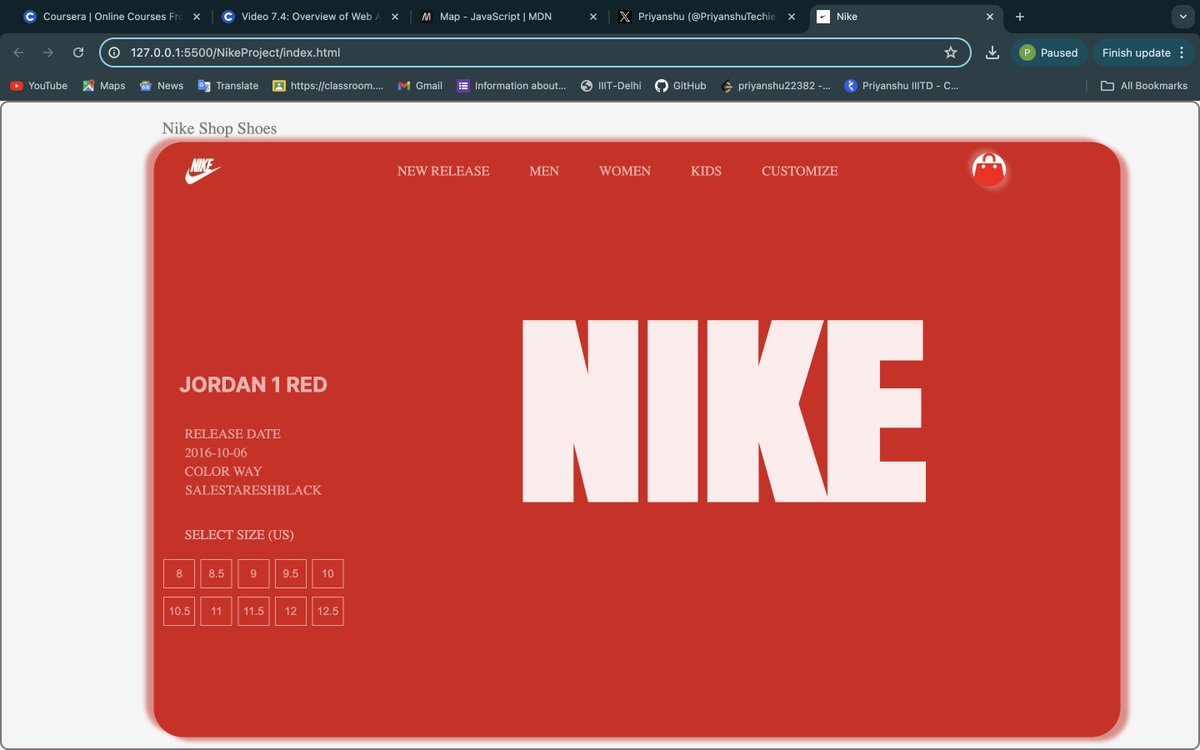Click the 2016-10-06 release date text
The height and width of the screenshot is (750, 1200).
pos(216,453)
